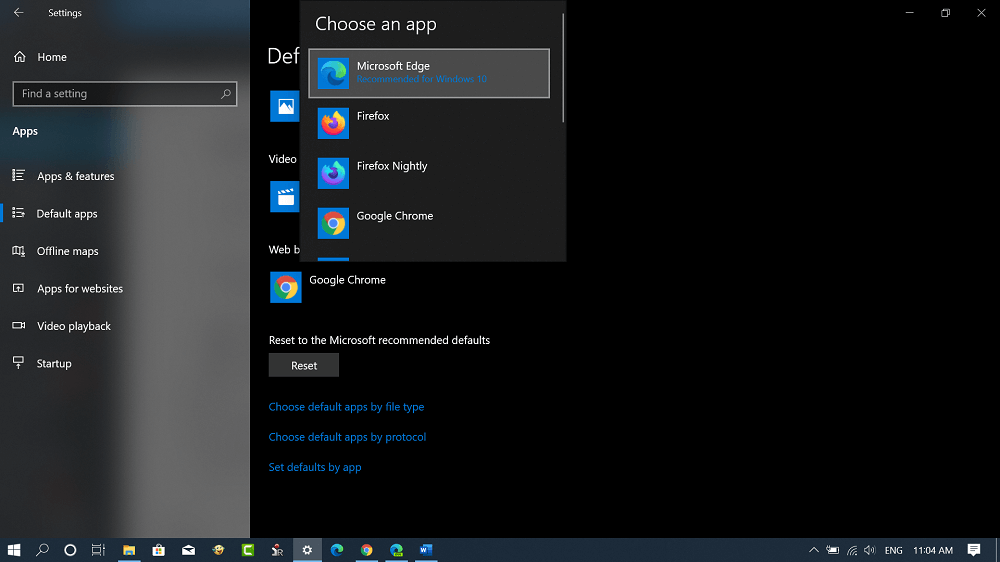Open taskbar Search

pyautogui.click(x=42, y=550)
